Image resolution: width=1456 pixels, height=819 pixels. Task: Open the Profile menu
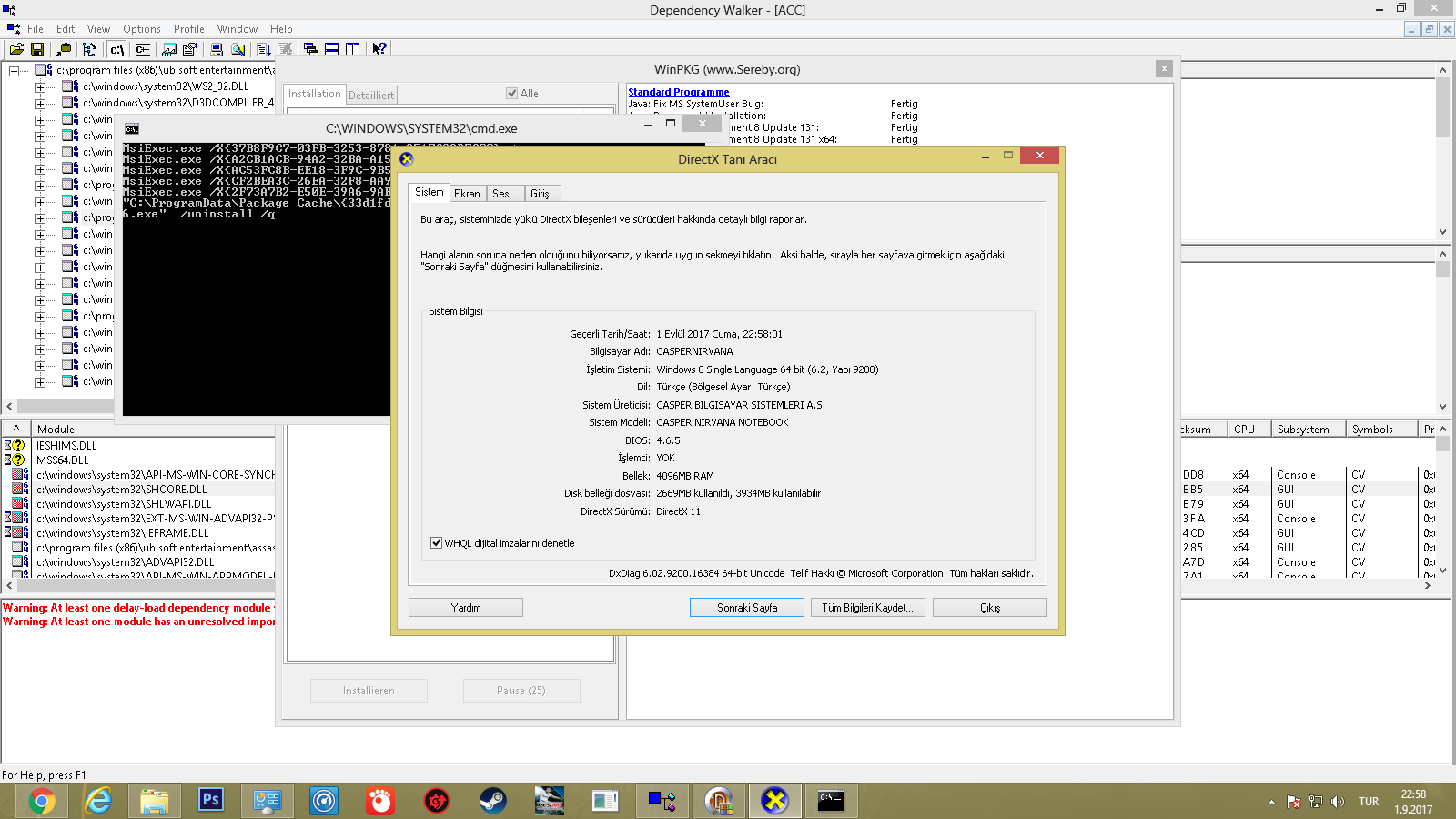189,29
